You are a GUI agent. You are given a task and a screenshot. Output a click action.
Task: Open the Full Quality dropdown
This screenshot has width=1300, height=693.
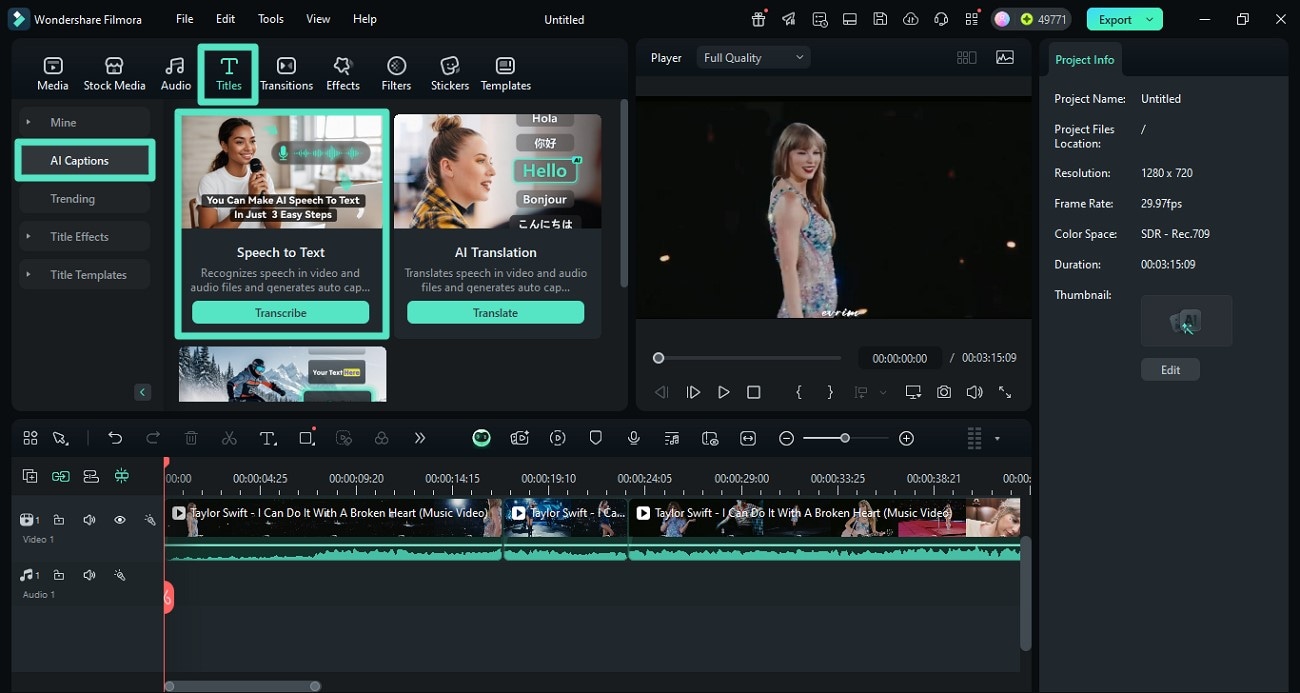(754, 58)
